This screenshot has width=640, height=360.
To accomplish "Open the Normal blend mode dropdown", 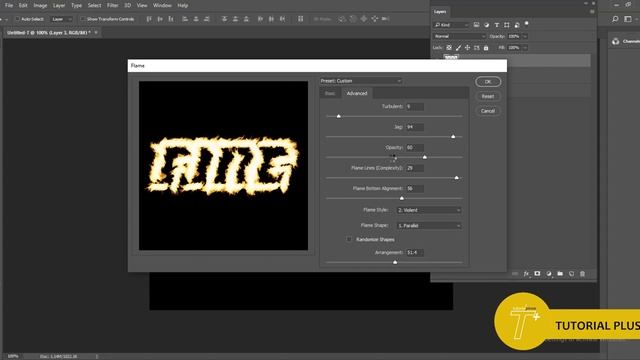I will pos(459,36).
